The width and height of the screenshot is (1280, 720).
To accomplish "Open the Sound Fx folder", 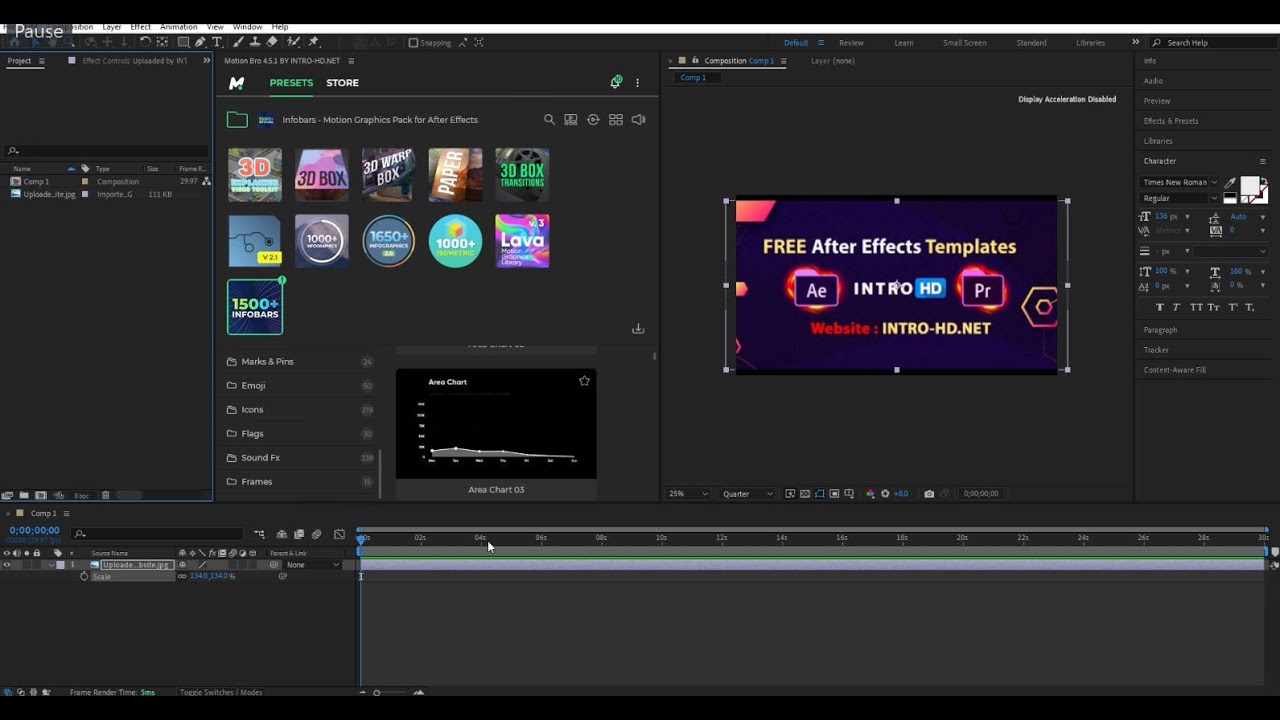I will tap(260, 458).
